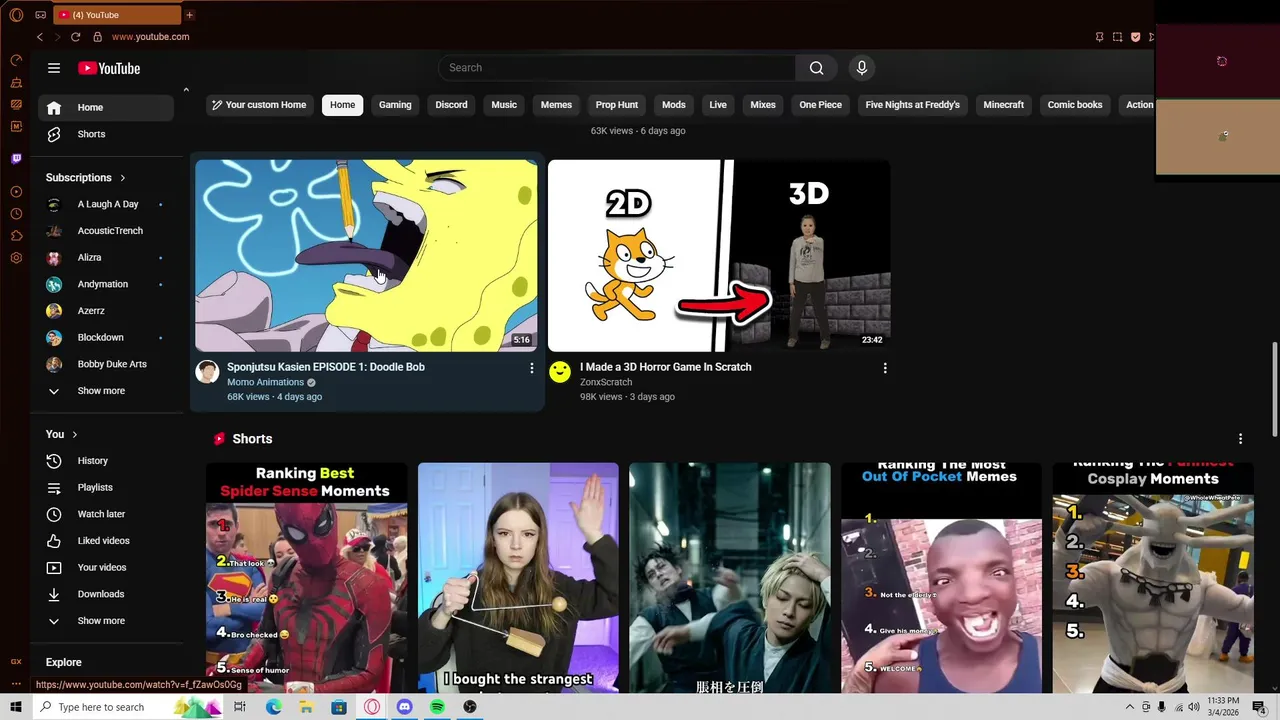
Task: Open I Made a 3D Horror Game title
Action: 665,367
